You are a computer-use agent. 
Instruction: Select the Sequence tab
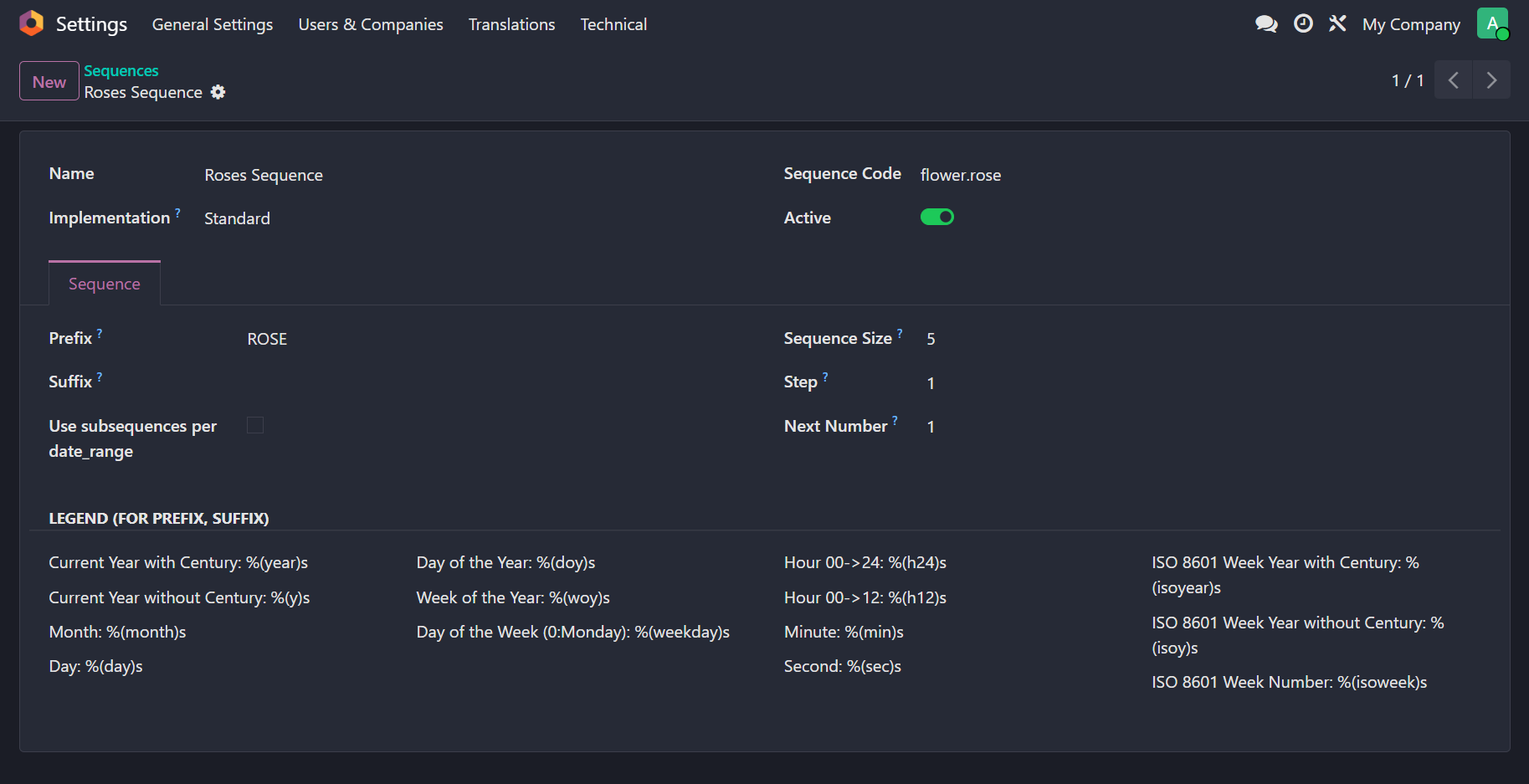[105, 284]
